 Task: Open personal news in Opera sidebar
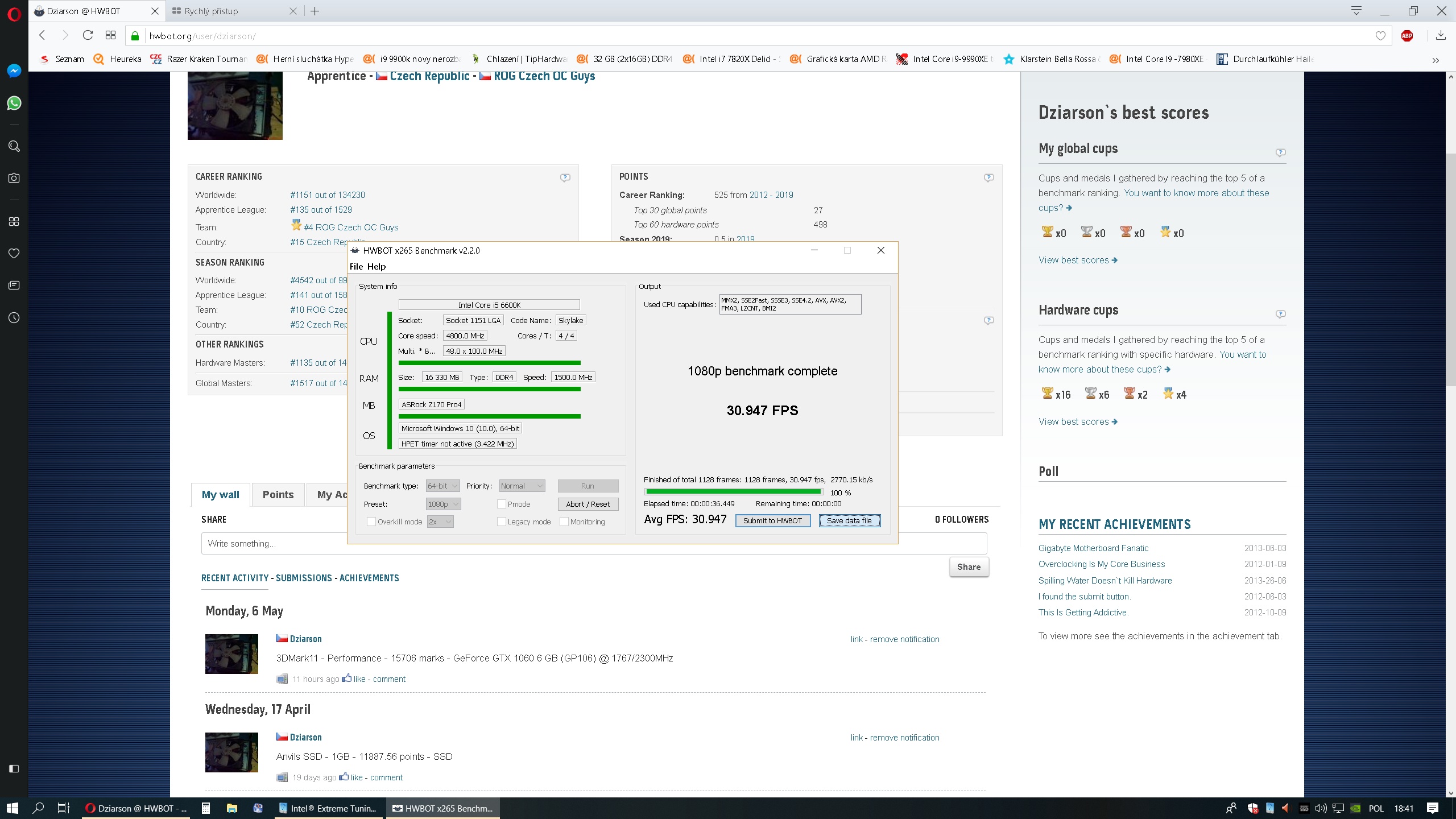[x=14, y=285]
